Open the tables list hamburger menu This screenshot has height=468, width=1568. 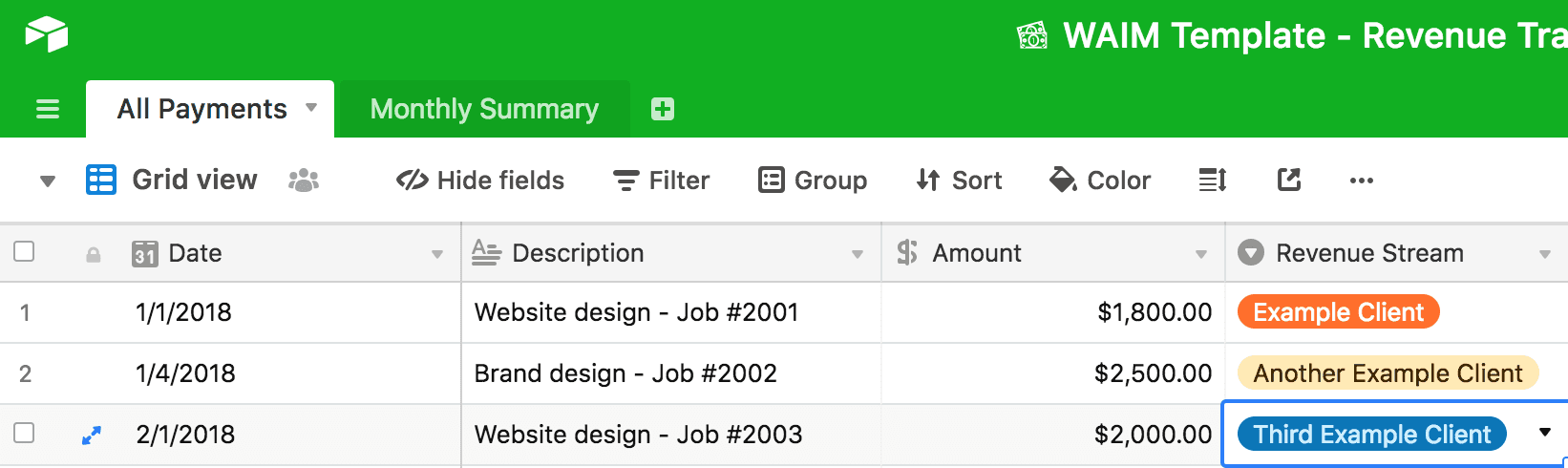(47, 109)
